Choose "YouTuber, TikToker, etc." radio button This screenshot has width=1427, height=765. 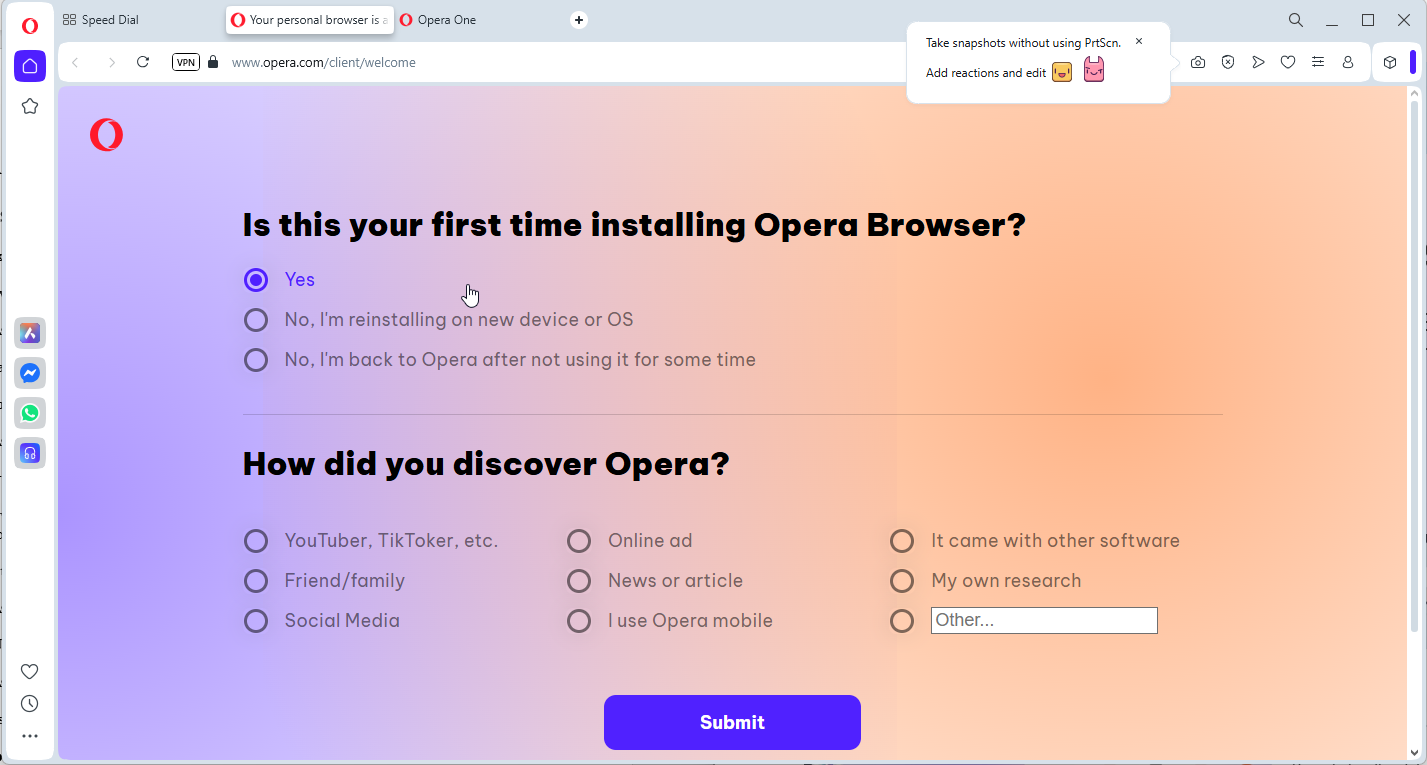click(256, 541)
